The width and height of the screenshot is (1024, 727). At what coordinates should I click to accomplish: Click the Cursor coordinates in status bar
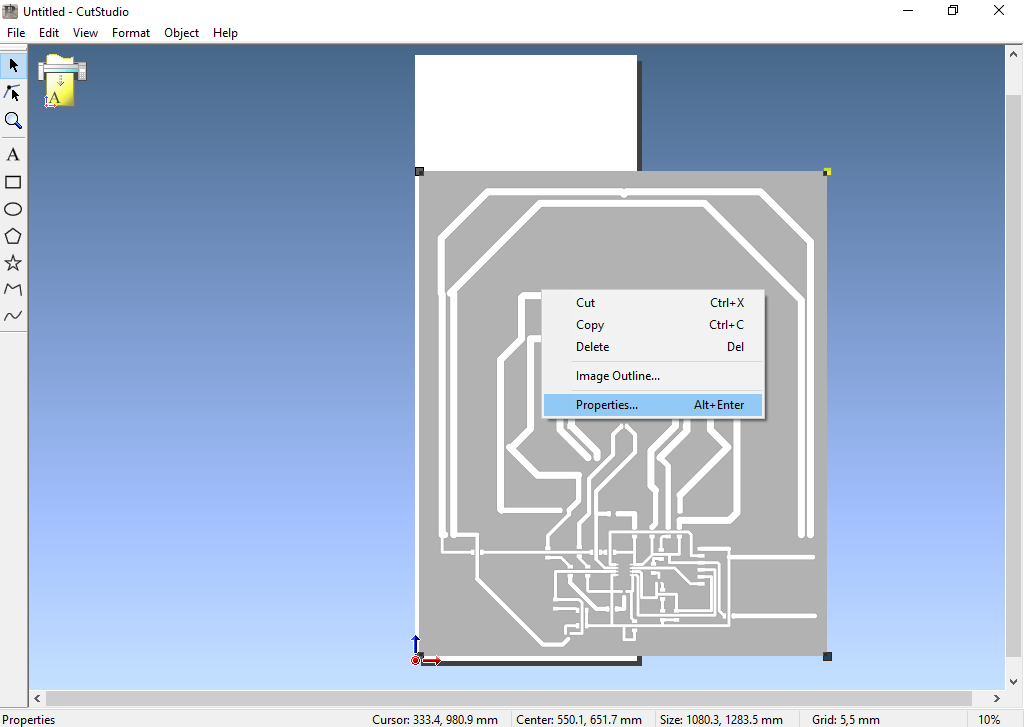(x=435, y=719)
